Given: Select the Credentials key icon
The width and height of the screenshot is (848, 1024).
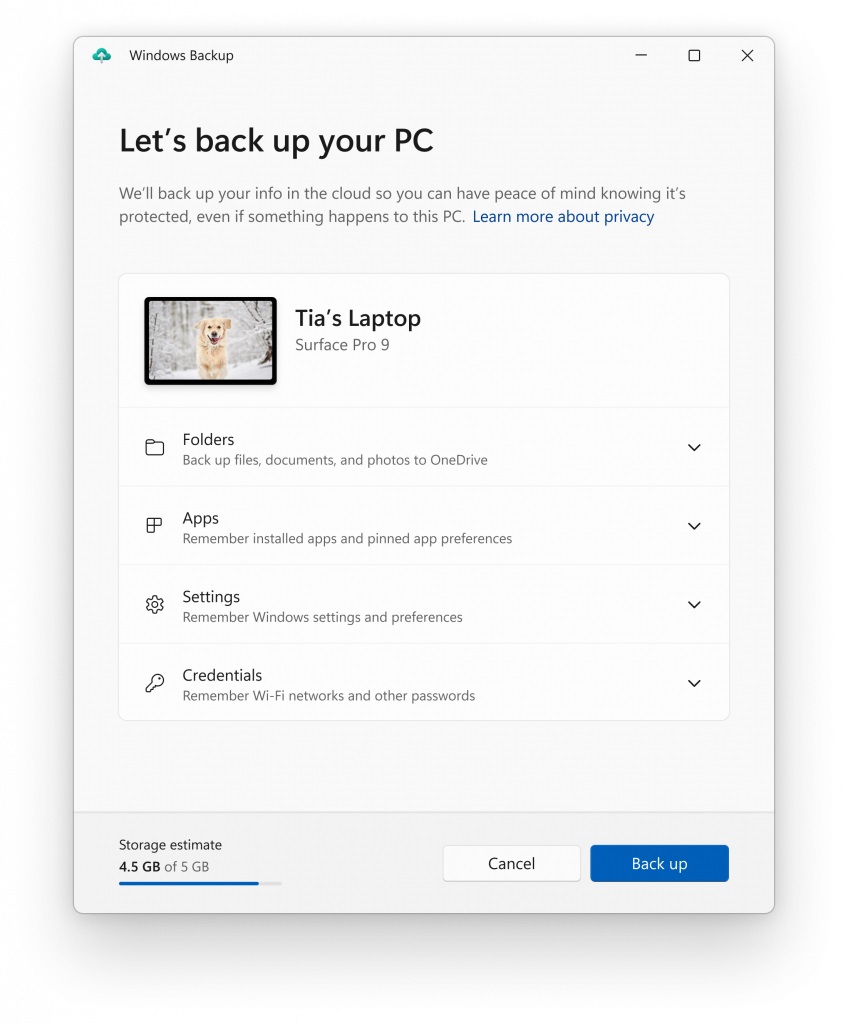Looking at the screenshot, I should [154, 682].
